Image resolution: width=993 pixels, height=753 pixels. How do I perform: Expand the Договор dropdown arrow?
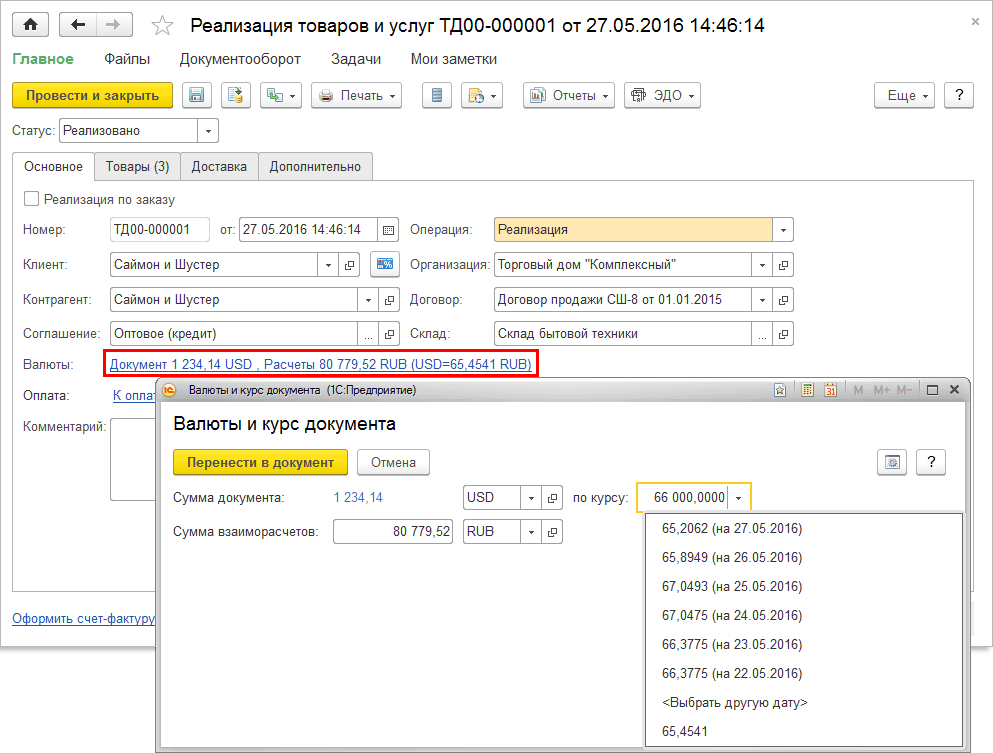762,300
